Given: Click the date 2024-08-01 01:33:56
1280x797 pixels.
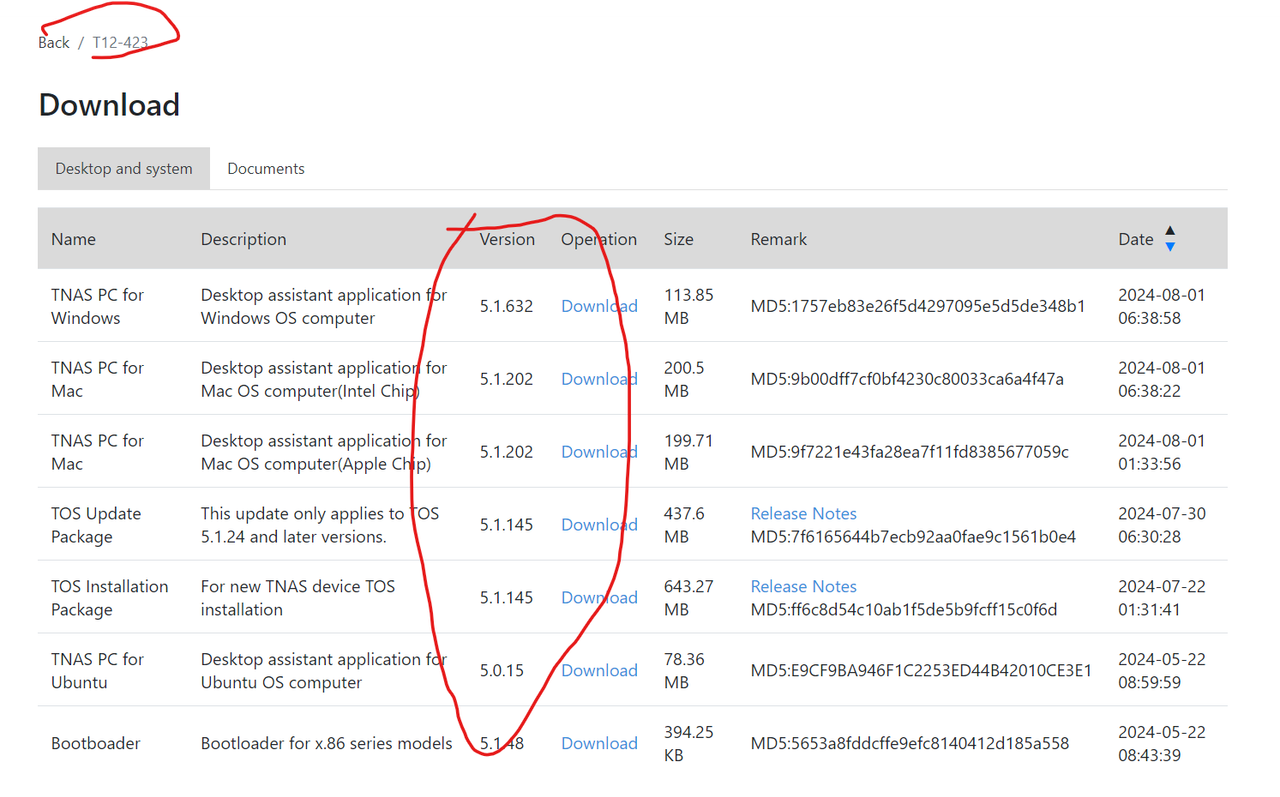Looking at the screenshot, I should click(1162, 452).
